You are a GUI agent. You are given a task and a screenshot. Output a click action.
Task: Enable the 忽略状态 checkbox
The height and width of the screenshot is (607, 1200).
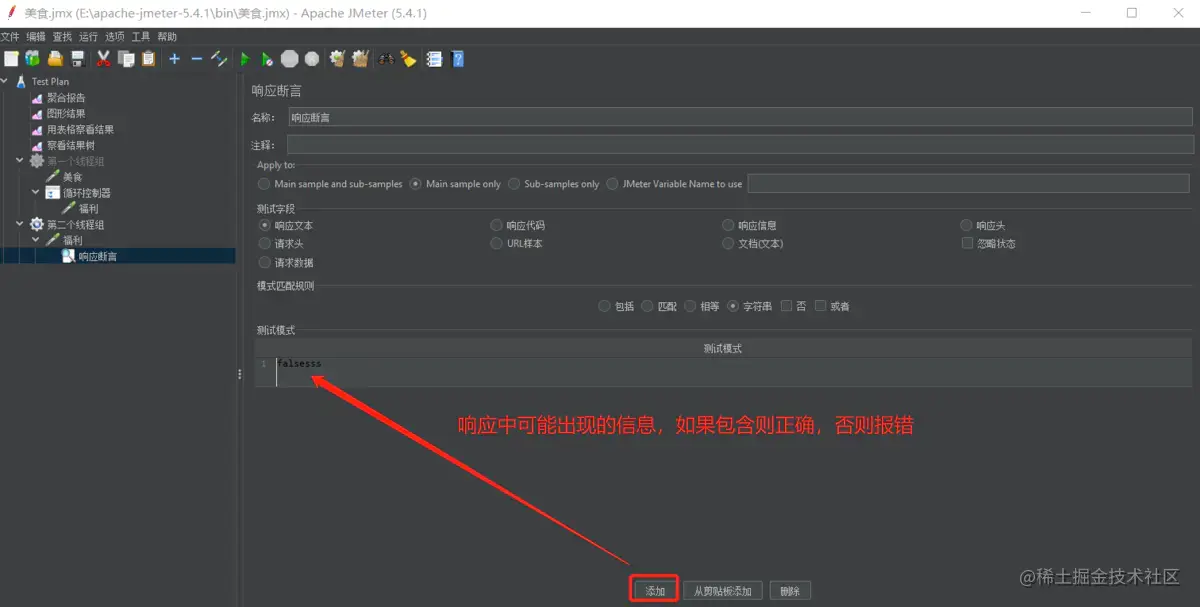tap(967, 243)
